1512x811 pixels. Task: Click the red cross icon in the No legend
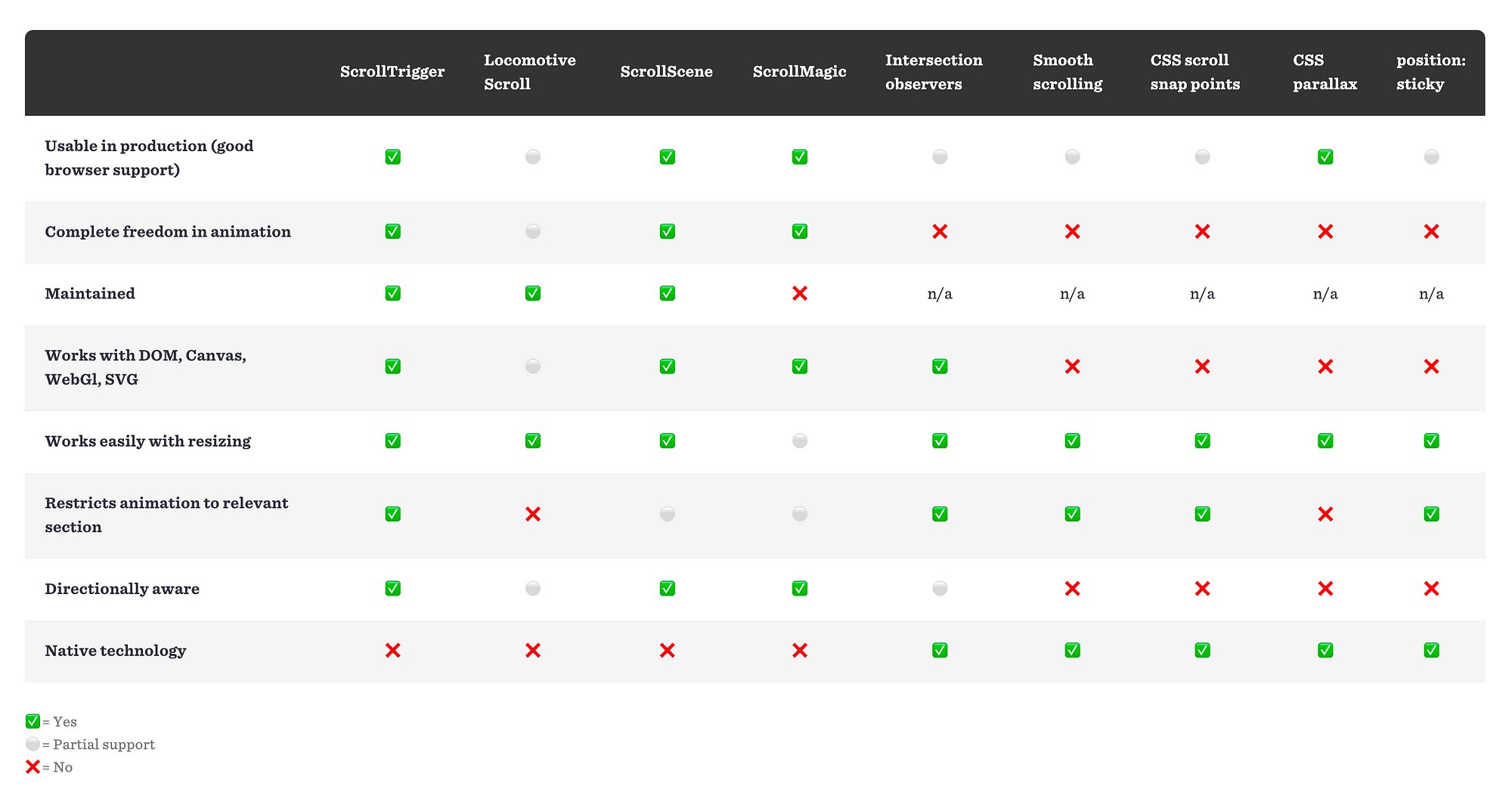tap(33, 767)
